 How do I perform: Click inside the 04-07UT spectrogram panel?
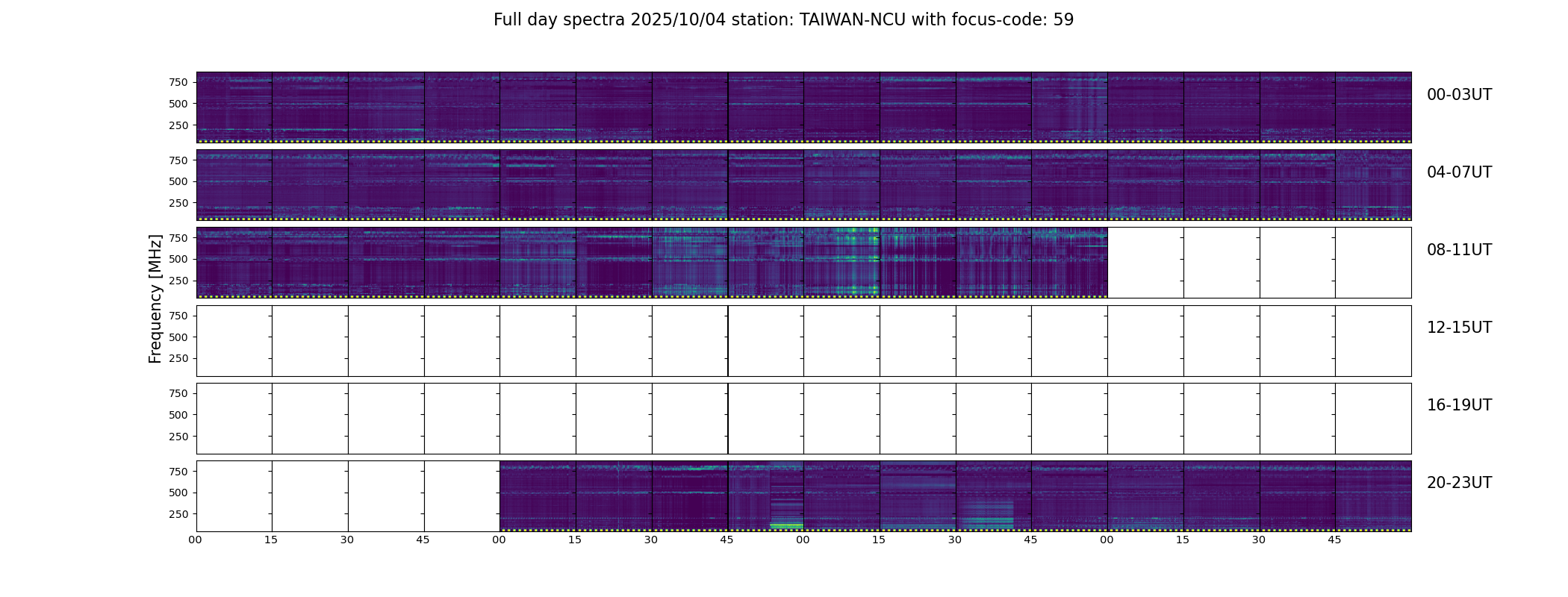803,185
